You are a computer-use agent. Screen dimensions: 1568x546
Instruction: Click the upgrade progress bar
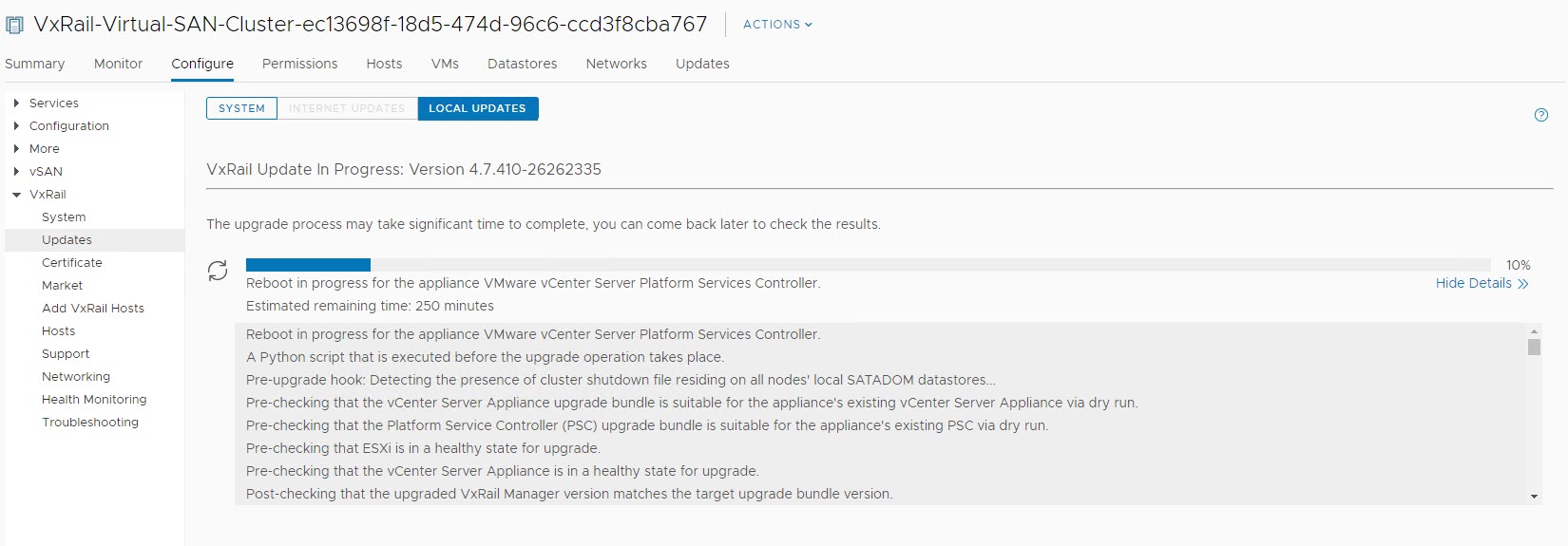(867, 265)
